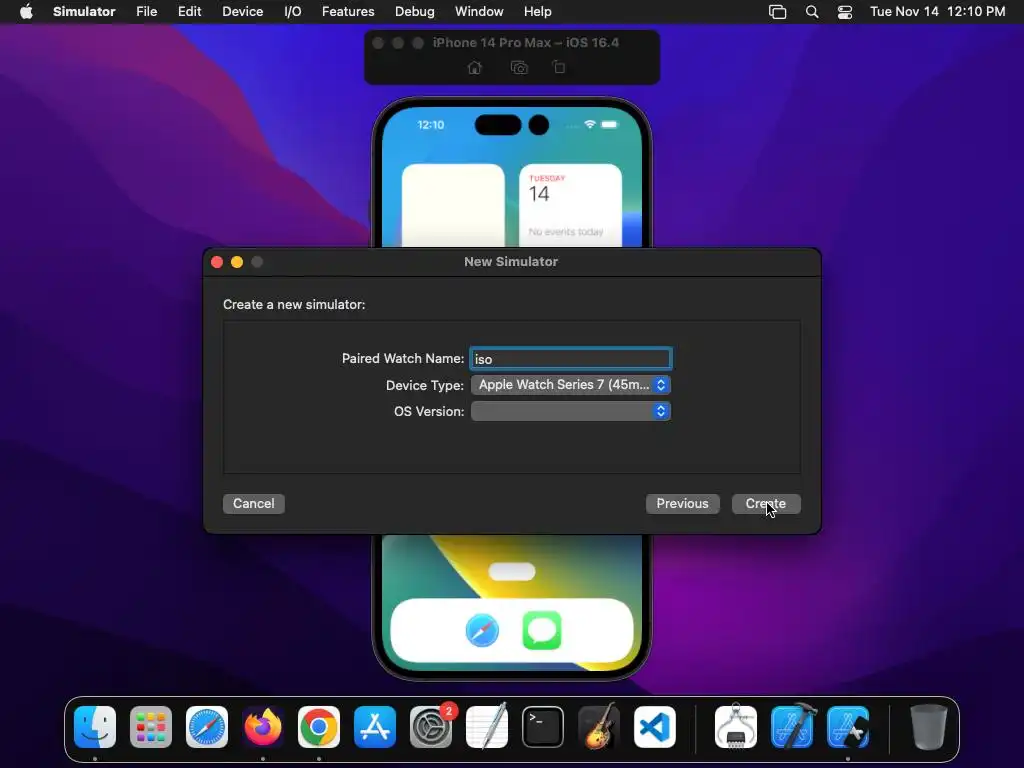1024x768 pixels.
Task: Open the Device Type dropdown
Action: click(x=571, y=385)
